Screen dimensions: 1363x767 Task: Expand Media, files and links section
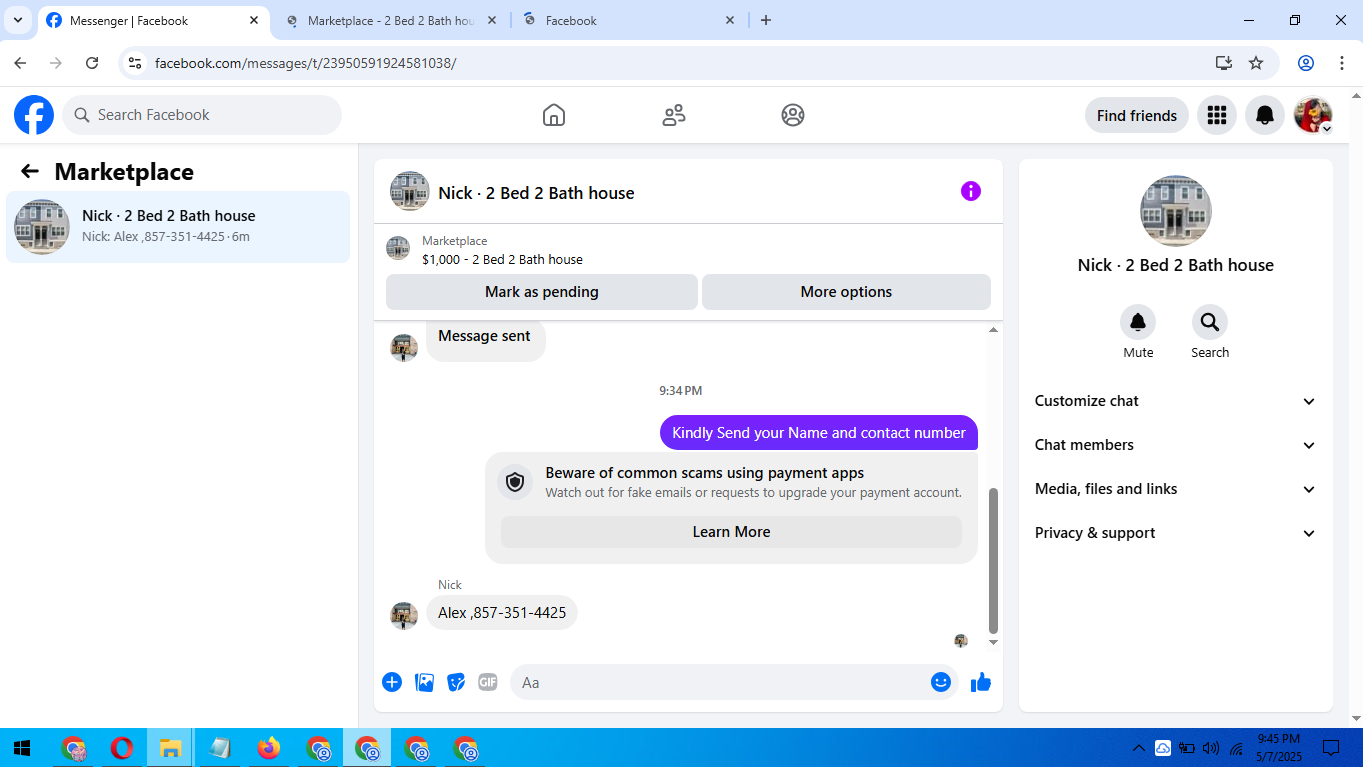point(1176,489)
